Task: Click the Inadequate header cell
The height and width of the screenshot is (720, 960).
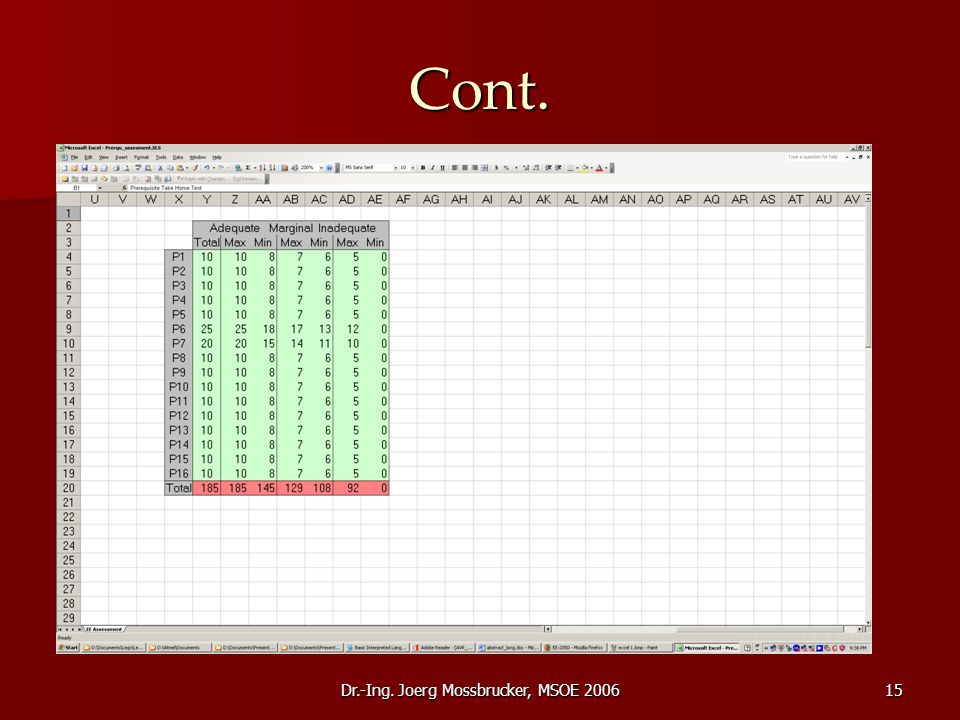Action: point(347,228)
